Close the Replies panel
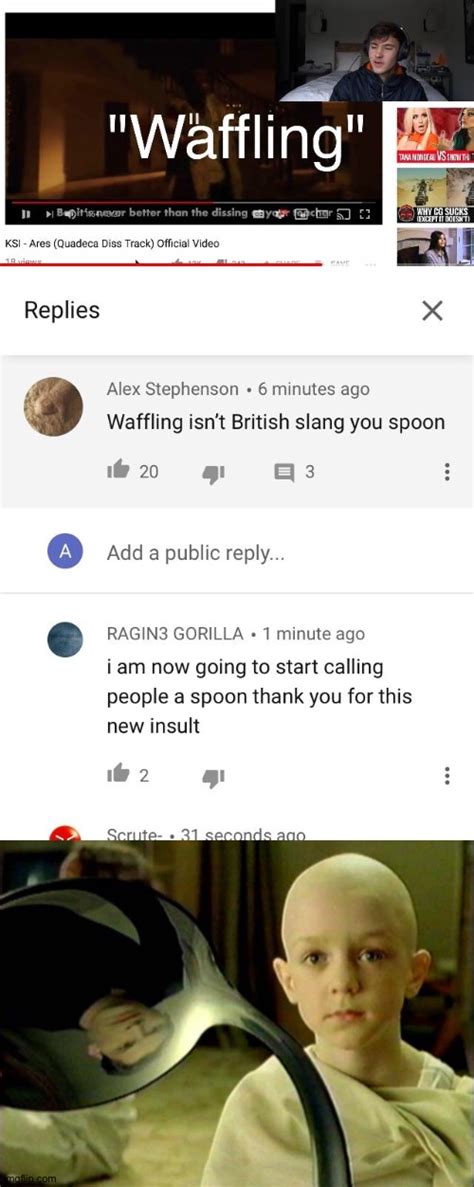 [x=432, y=310]
